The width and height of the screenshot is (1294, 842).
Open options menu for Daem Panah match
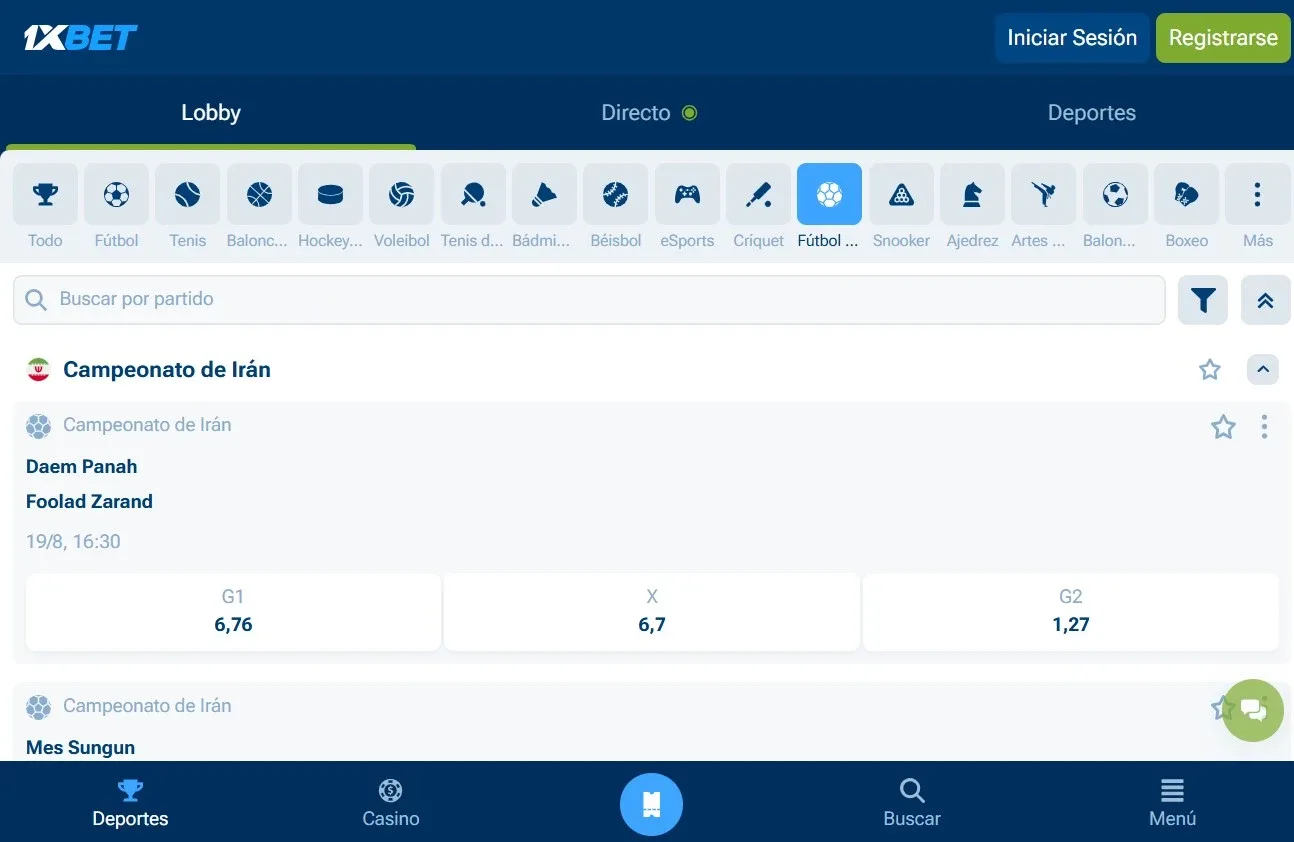tap(1264, 427)
